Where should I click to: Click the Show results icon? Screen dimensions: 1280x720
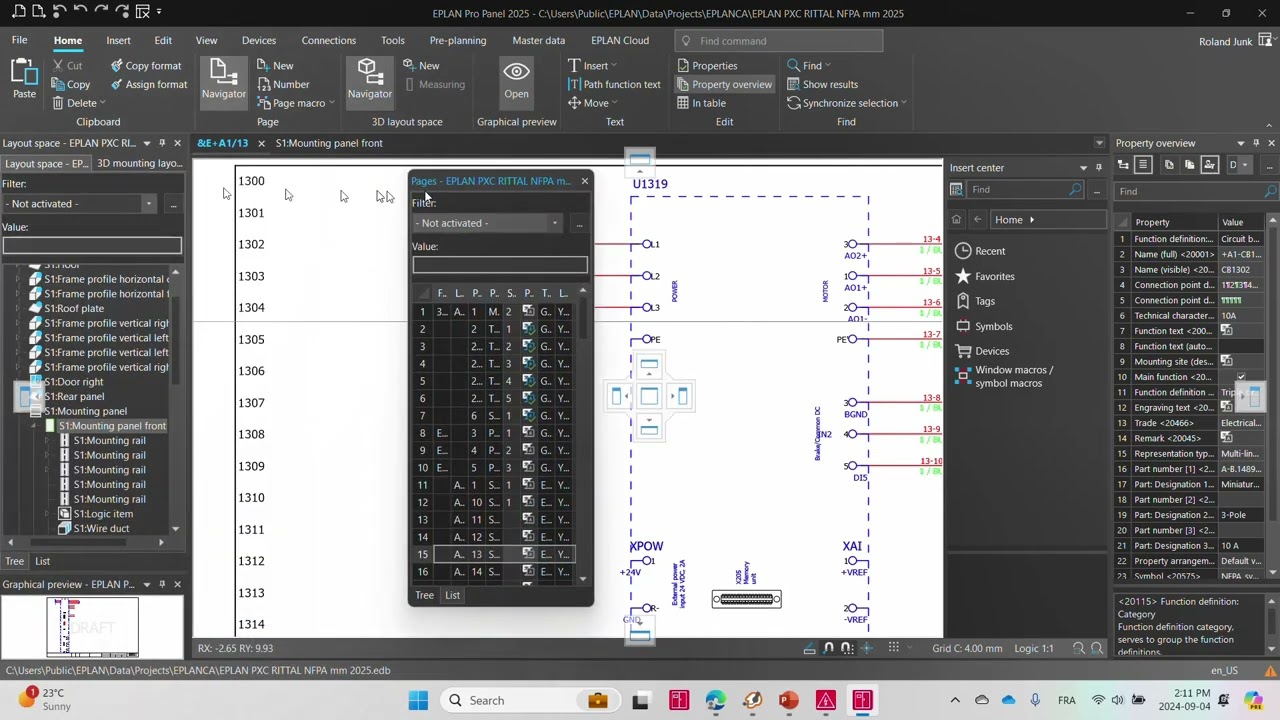793,85
